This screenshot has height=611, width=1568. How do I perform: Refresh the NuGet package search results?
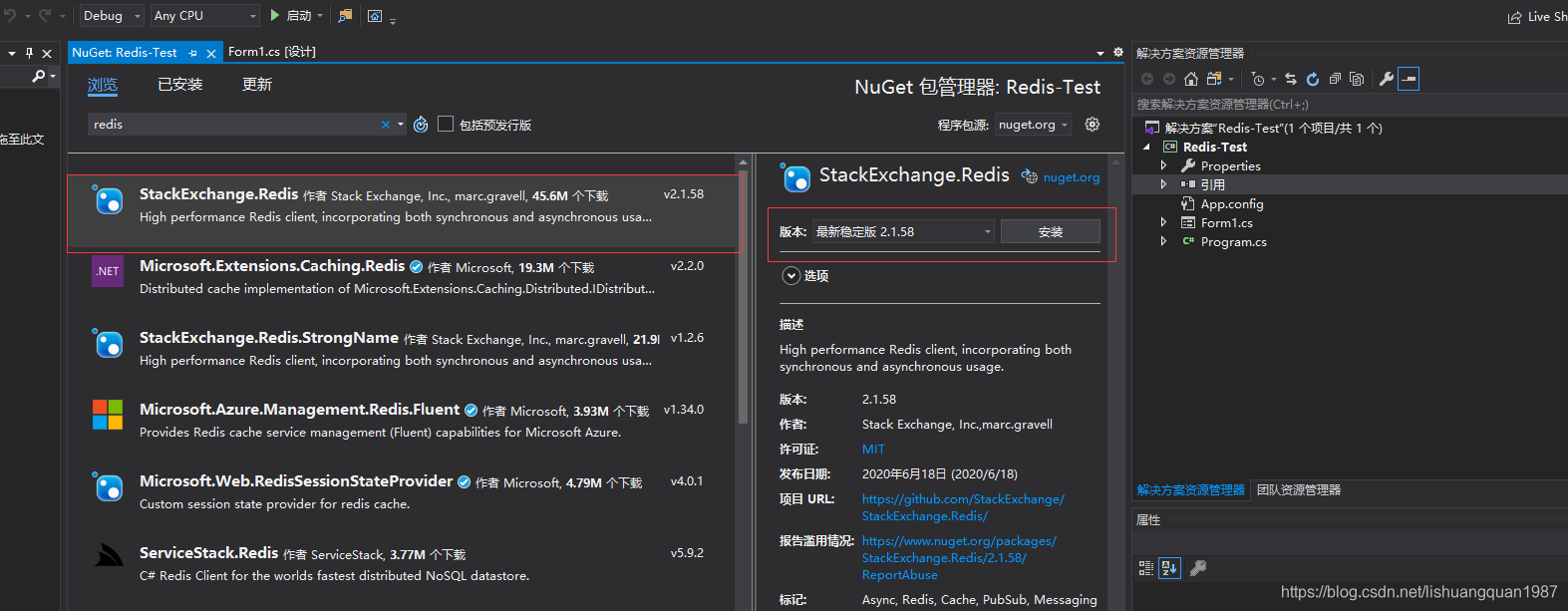tap(421, 125)
